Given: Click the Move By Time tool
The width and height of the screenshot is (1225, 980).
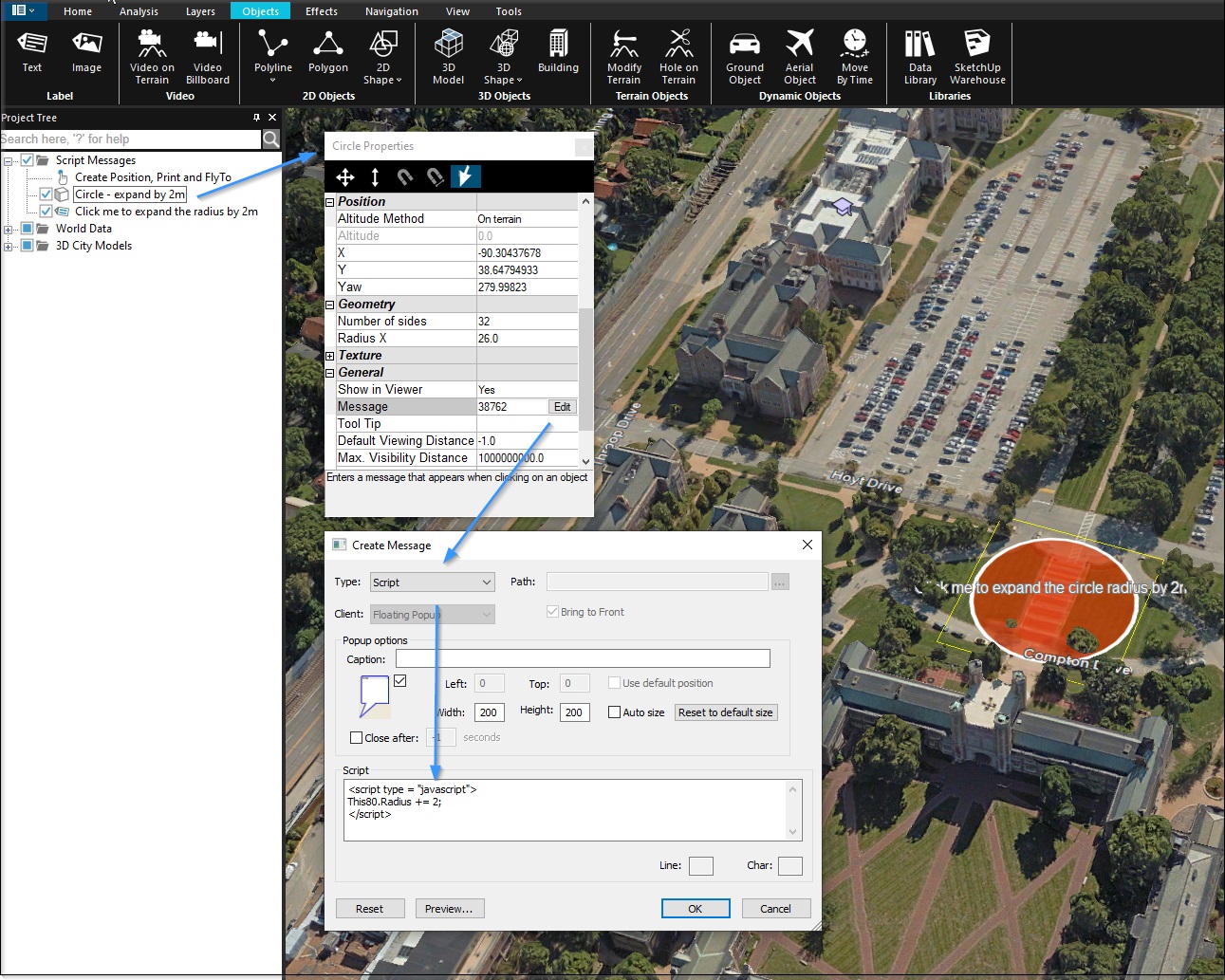Looking at the screenshot, I should tap(855, 57).
